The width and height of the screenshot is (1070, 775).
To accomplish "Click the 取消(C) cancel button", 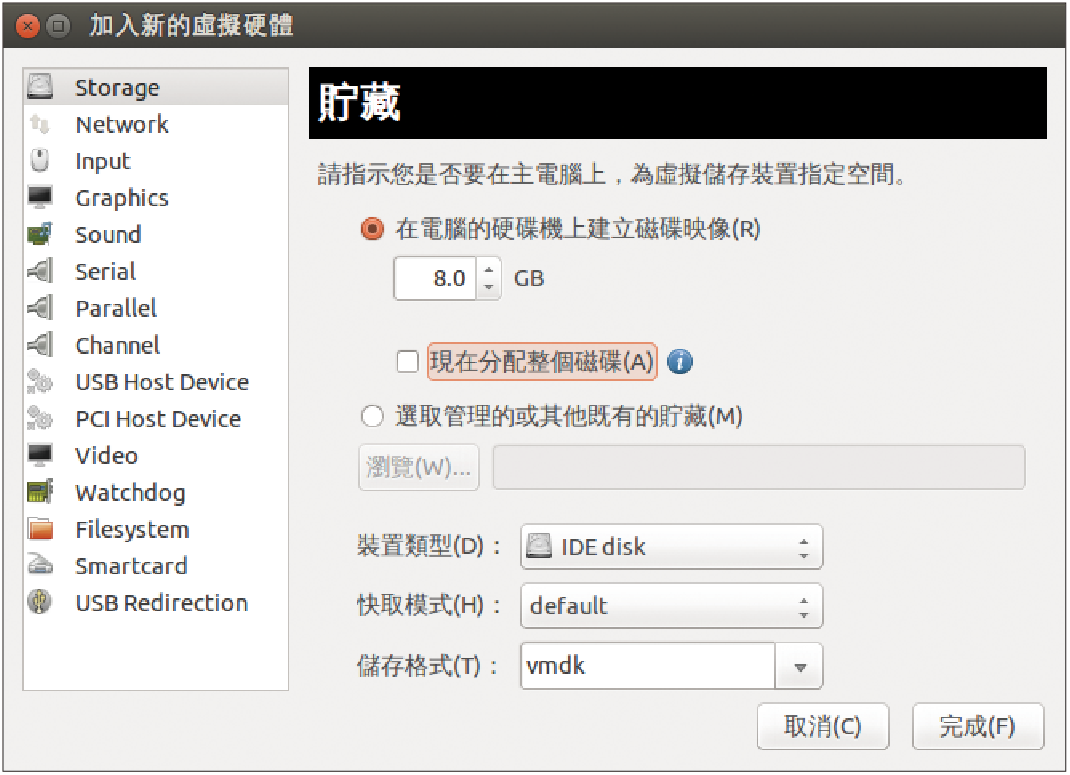I will tap(822, 727).
